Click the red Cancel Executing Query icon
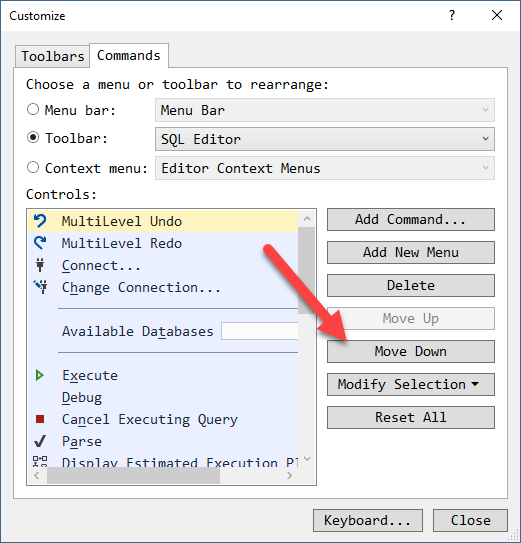The height and width of the screenshot is (543, 521). (40, 419)
